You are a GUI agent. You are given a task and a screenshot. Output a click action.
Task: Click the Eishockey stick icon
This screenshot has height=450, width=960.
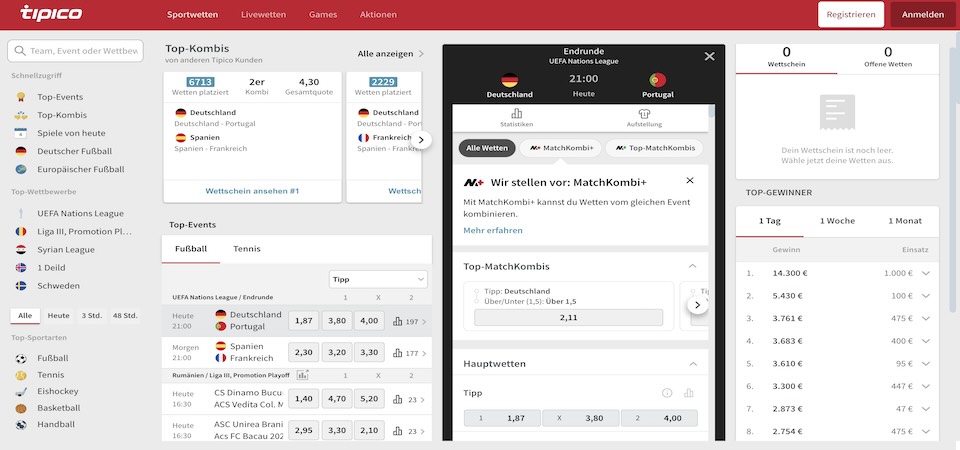click(21, 391)
